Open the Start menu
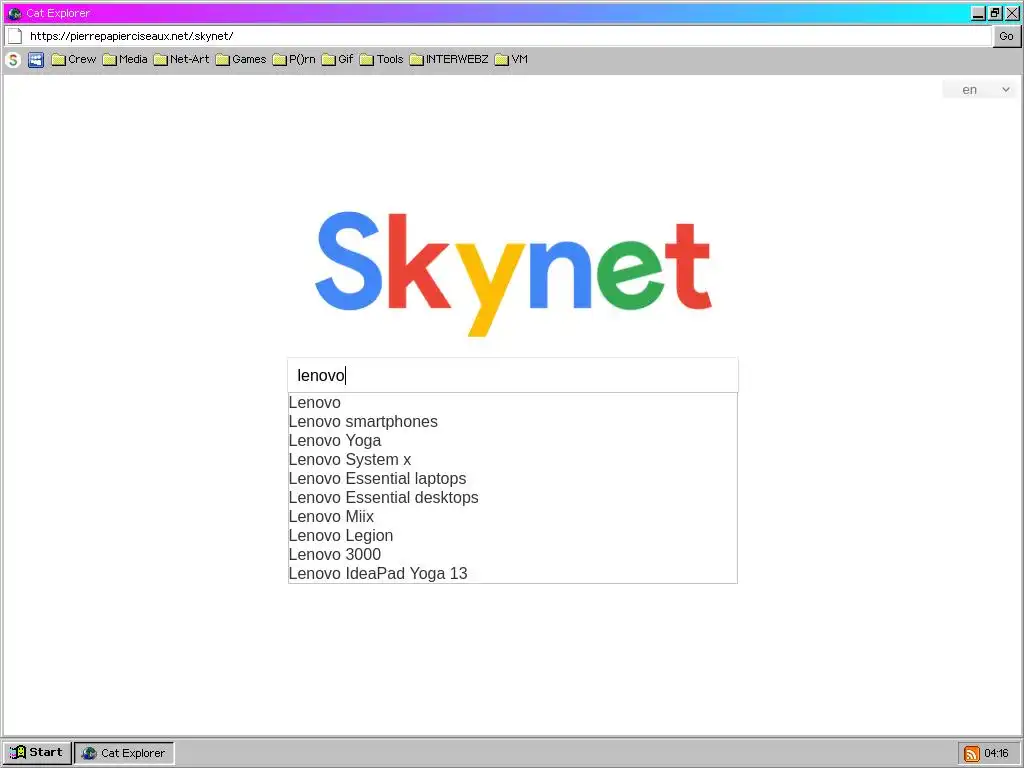Image resolution: width=1024 pixels, height=768 pixels. pyautogui.click(x=37, y=752)
